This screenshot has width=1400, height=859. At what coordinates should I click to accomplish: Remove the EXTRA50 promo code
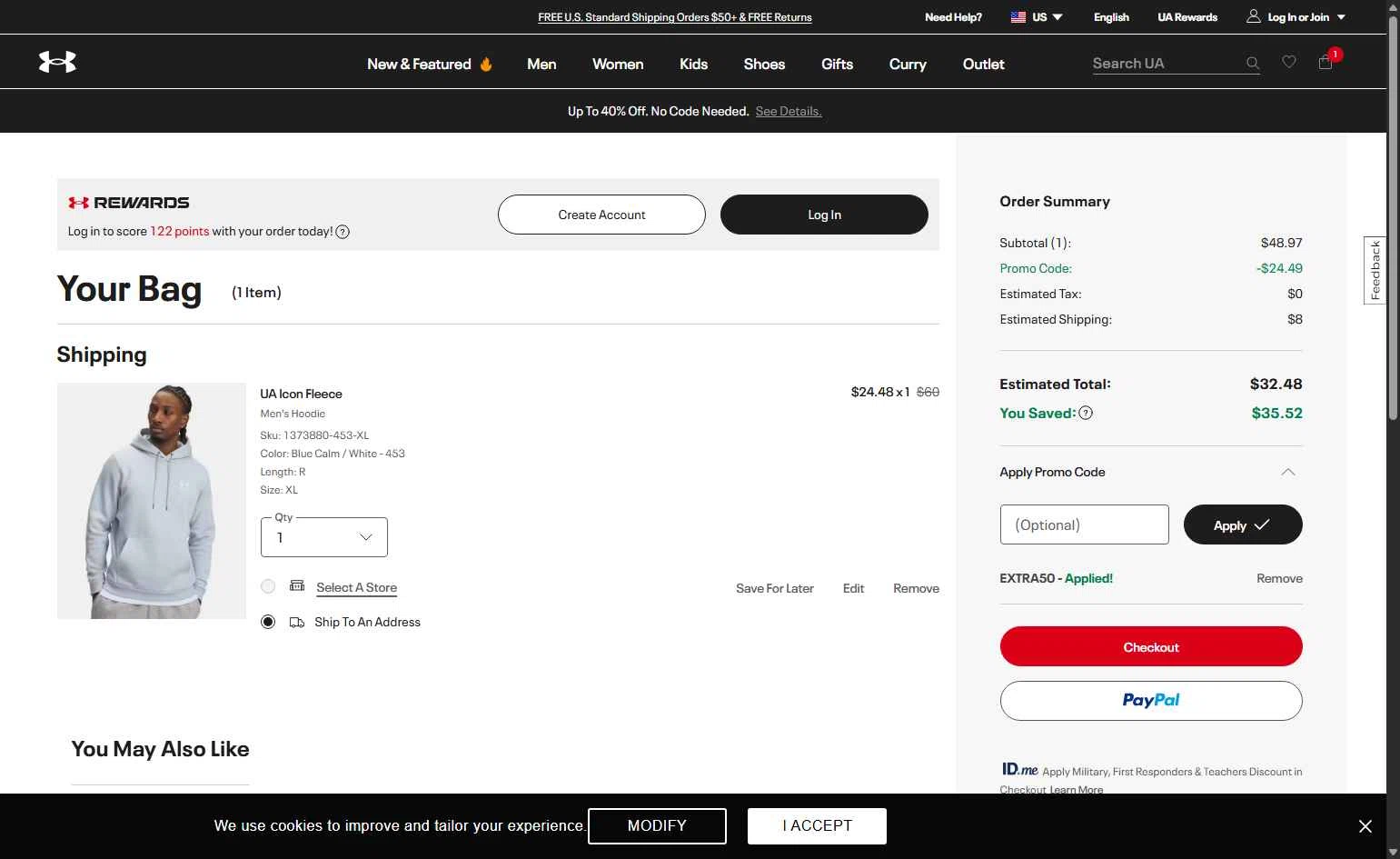point(1279,578)
